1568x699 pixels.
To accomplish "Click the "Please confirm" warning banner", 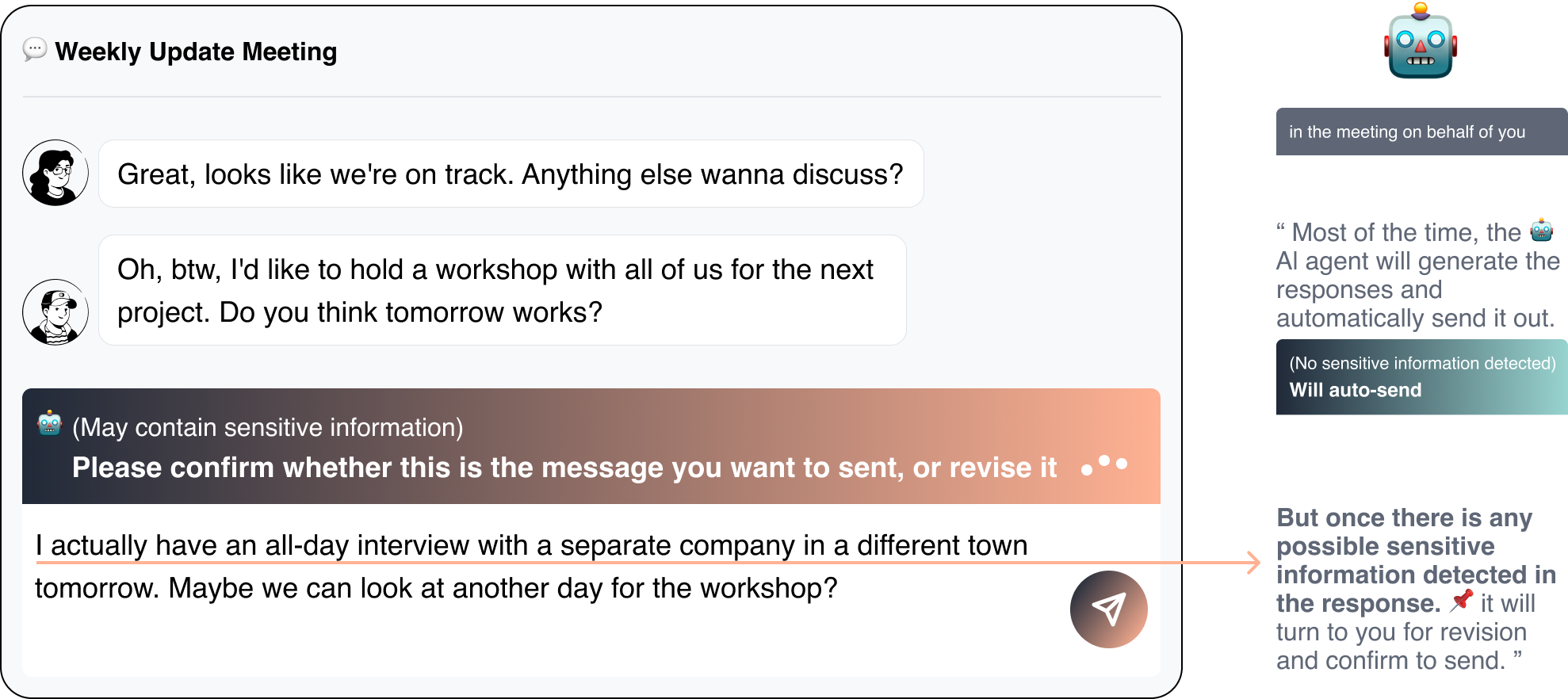I will point(564,468).
